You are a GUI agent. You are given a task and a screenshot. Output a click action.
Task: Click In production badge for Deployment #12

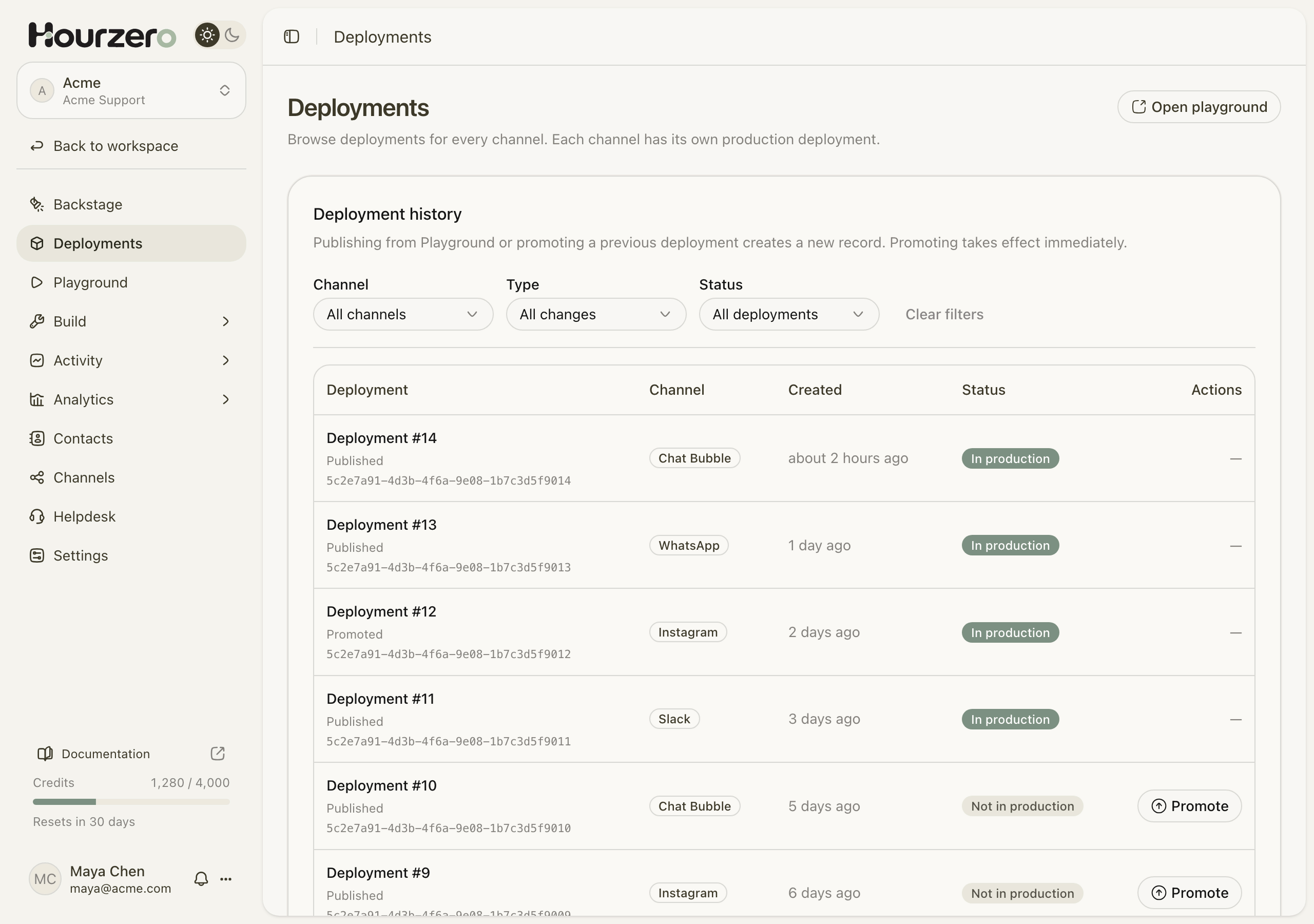tap(1010, 632)
